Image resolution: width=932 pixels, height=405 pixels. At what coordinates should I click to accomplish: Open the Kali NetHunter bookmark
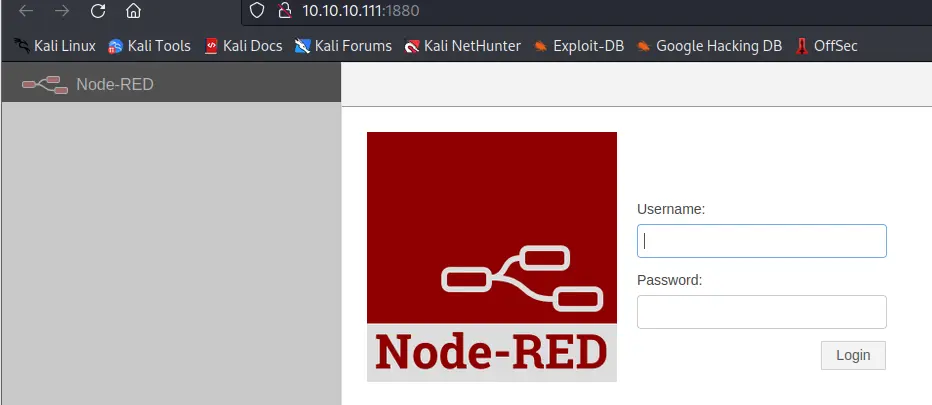click(462, 46)
